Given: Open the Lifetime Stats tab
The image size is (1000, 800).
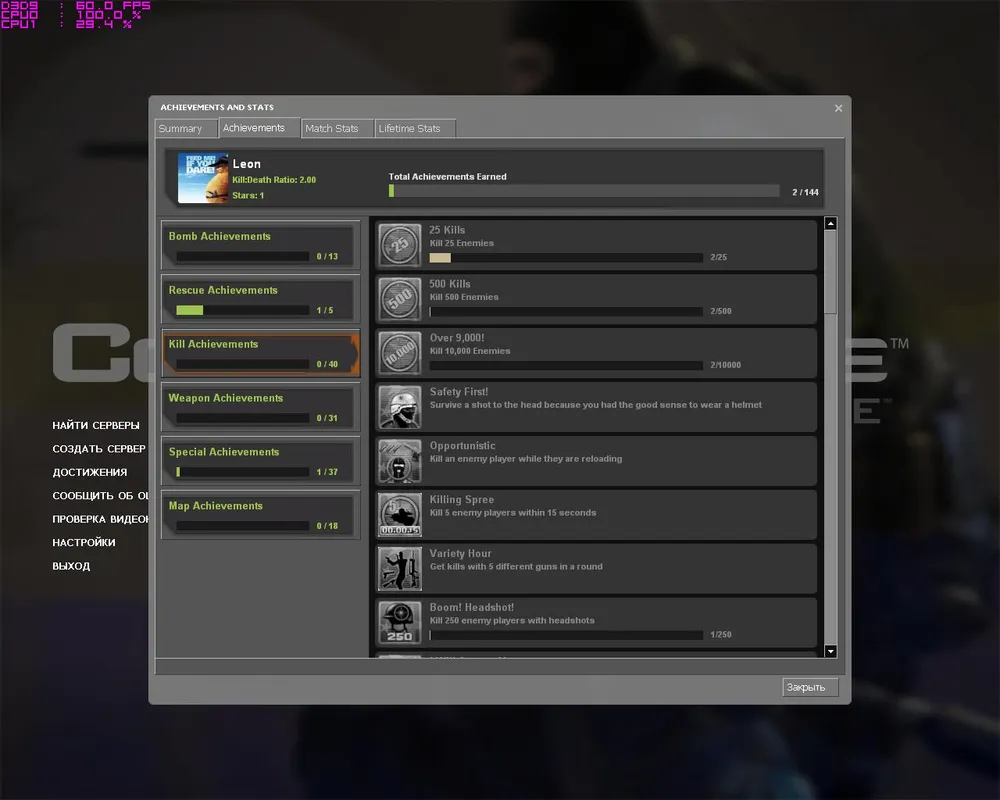Looking at the screenshot, I should [414, 128].
